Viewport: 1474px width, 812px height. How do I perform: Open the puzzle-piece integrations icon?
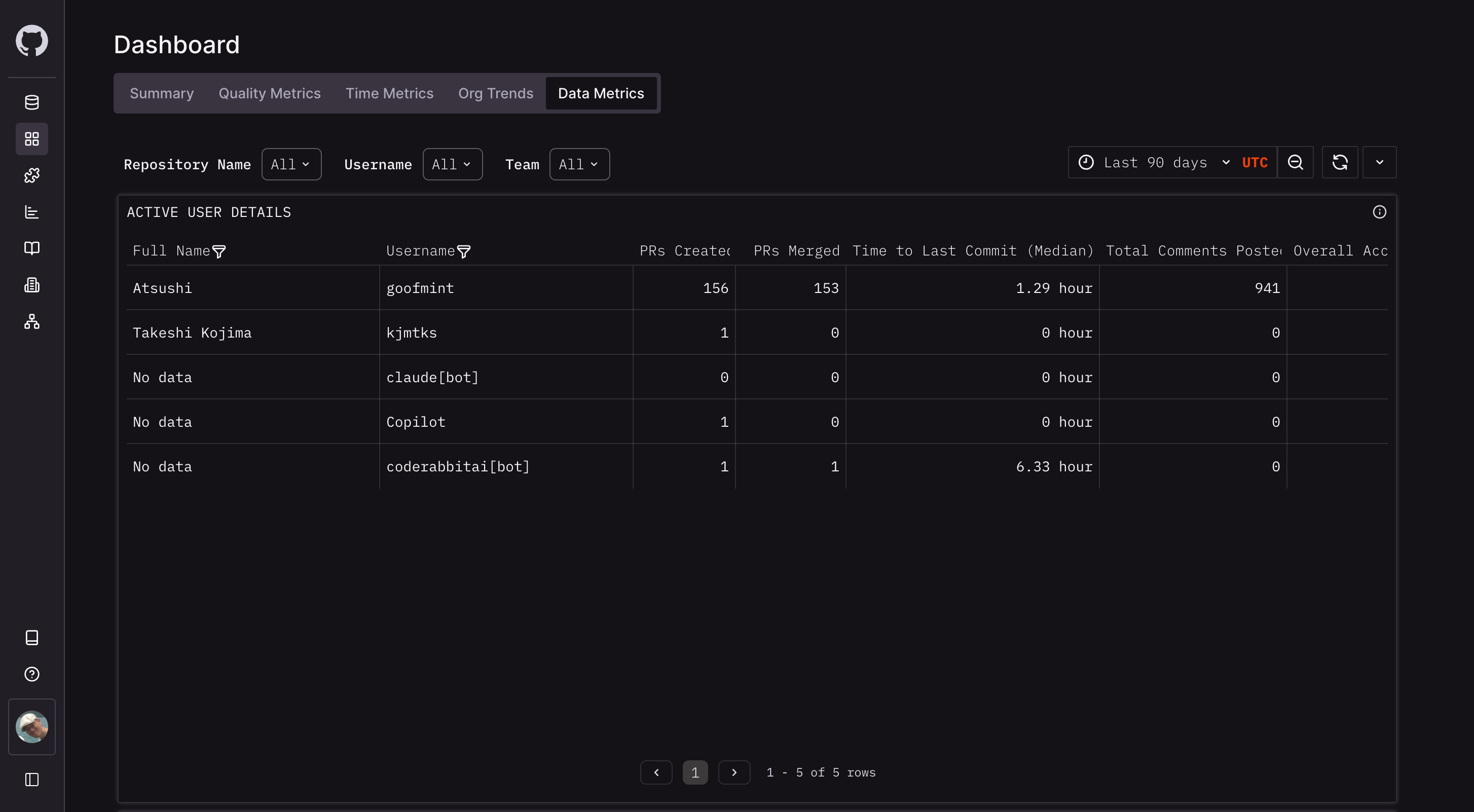(x=31, y=175)
